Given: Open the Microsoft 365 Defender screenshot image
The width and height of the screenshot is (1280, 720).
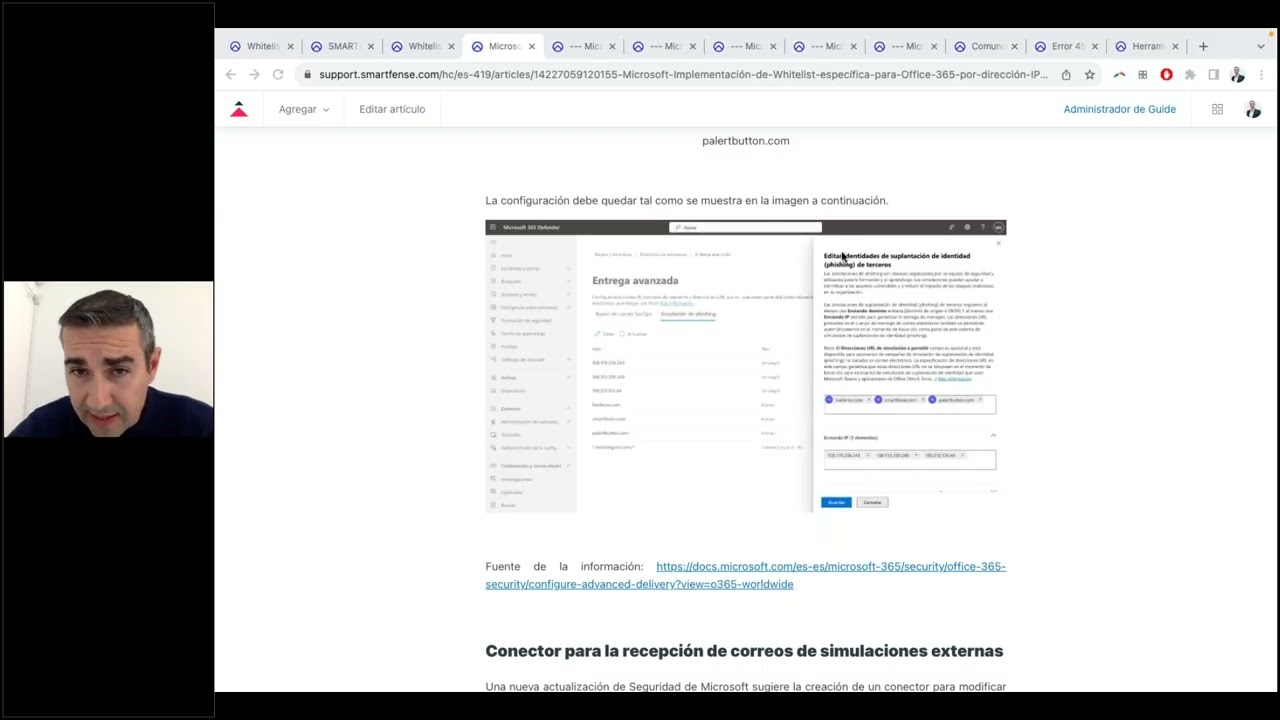Looking at the screenshot, I should (x=745, y=366).
